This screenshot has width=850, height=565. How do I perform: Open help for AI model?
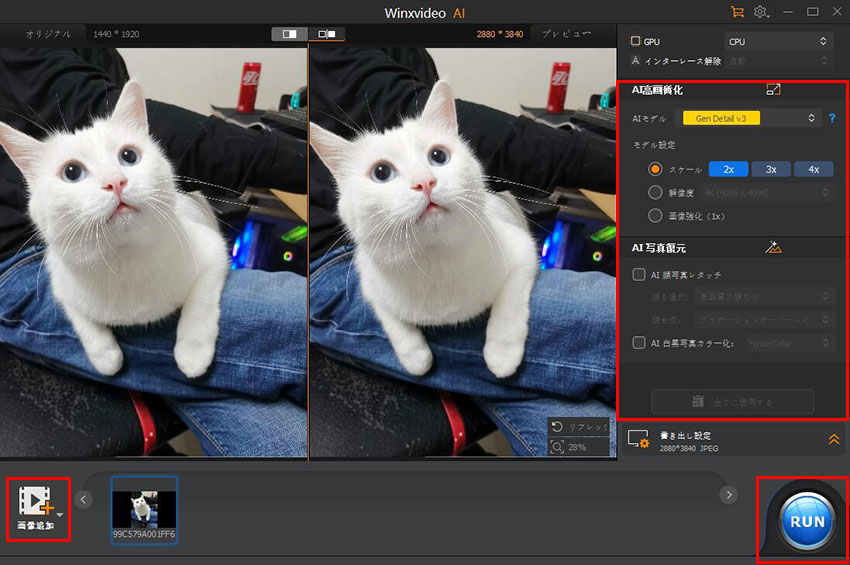click(x=832, y=118)
